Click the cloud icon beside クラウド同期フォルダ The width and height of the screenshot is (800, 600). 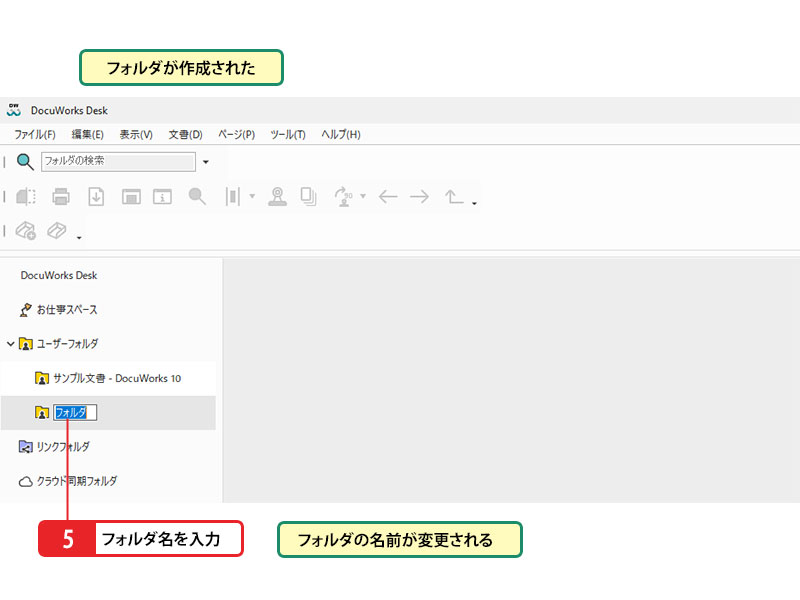(26, 482)
